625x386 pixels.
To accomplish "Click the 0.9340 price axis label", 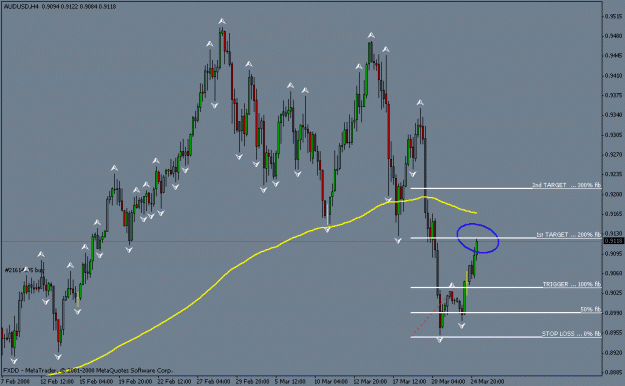I will click(x=613, y=115).
